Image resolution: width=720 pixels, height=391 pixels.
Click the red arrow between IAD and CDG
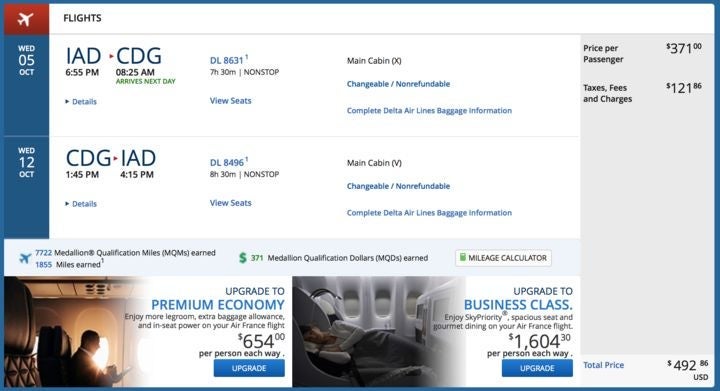click(111, 56)
